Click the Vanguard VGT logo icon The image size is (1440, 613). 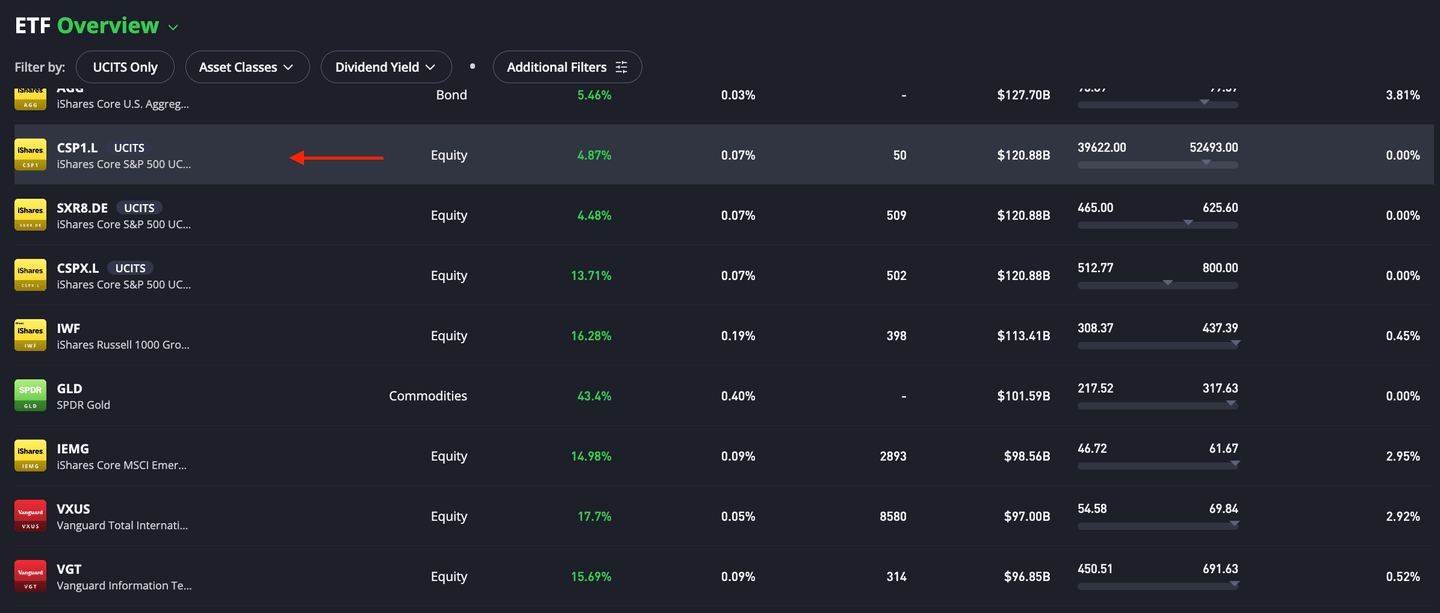tap(30, 575)
